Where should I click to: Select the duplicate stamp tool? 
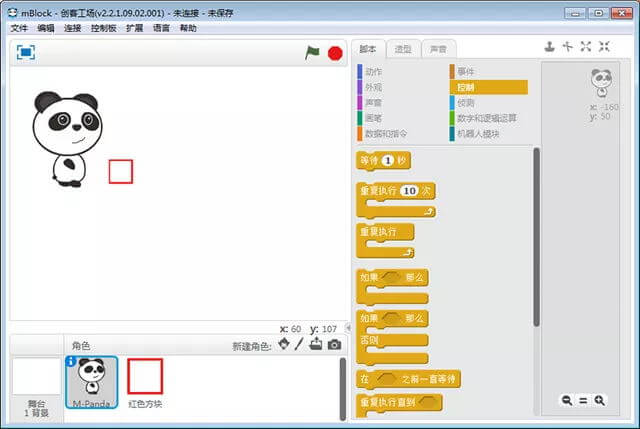tap(549, 47)
